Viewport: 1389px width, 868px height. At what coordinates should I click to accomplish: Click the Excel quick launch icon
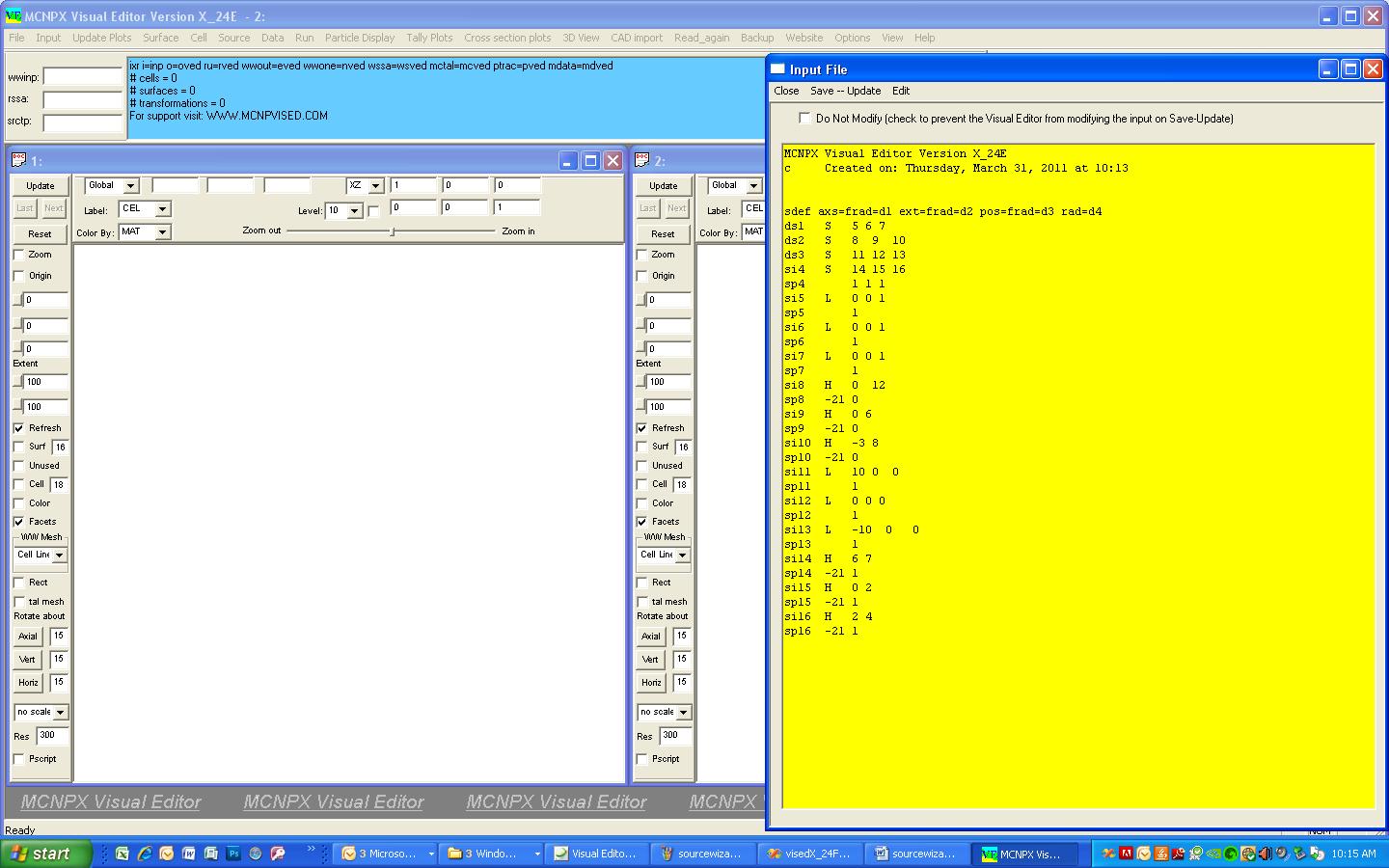(x=123, y=854)
